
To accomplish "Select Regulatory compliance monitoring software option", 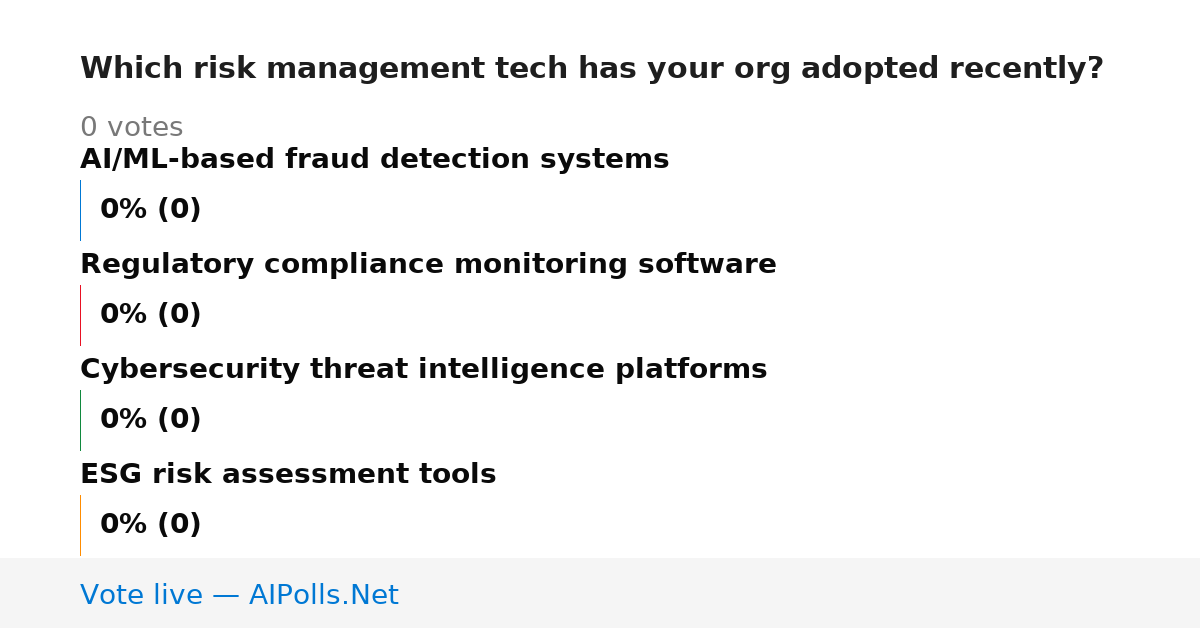I will [x=428, y=265].
